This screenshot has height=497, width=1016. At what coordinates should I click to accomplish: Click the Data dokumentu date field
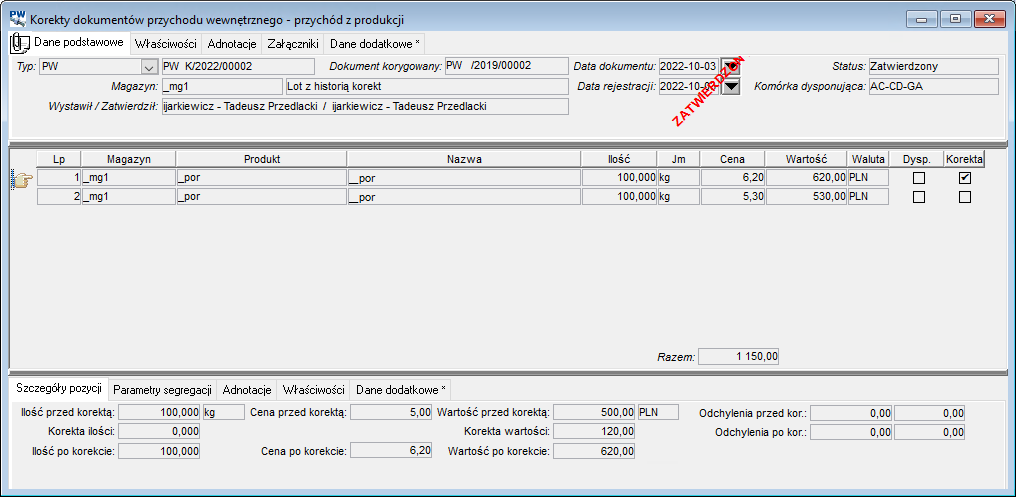[x=689, y=67]
